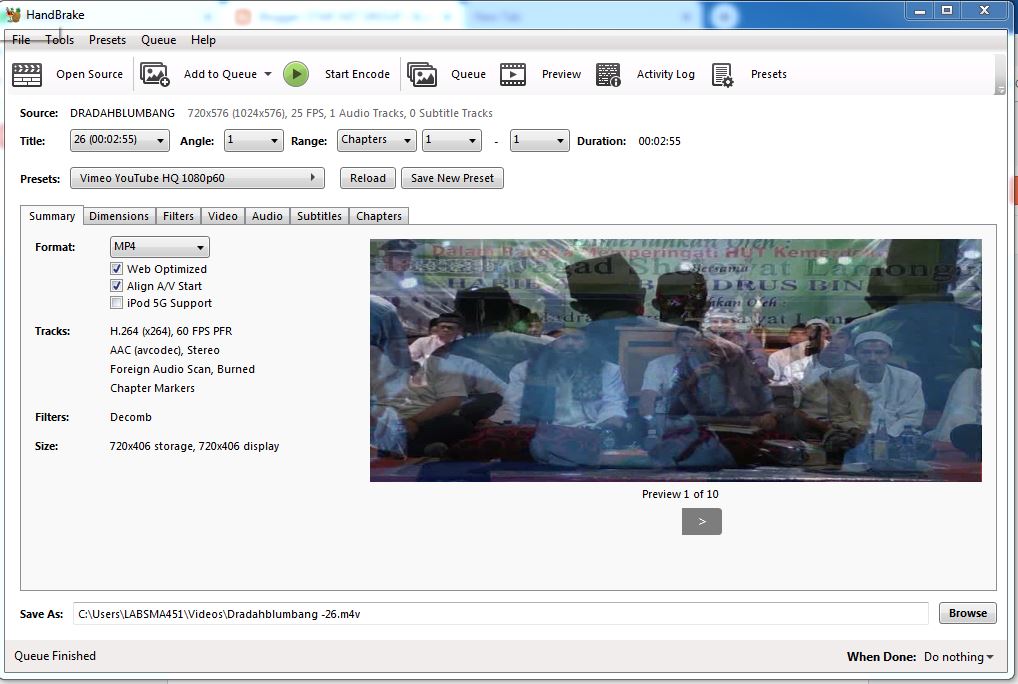Open the Title dropdown showing 26 (00:02:55)
This screenshot has width=1018, height=684.
point(119,140)
